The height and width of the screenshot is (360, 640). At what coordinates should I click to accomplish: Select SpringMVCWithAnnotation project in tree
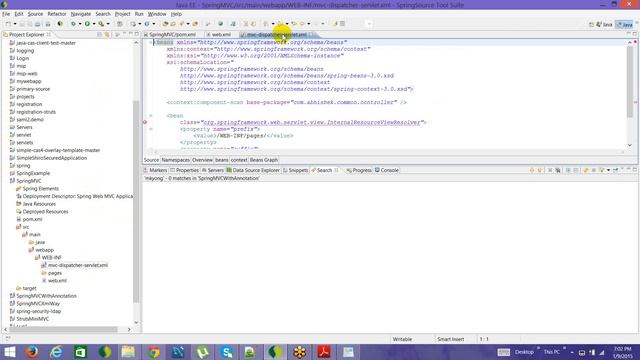[x=46, y=296]
